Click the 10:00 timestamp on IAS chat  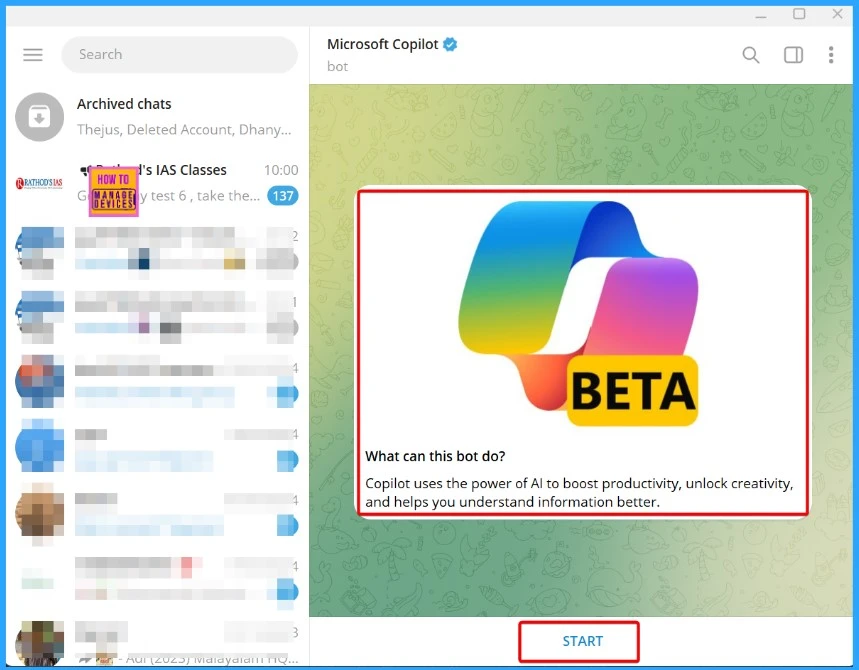pyautogui.click(x=281, y=170)
